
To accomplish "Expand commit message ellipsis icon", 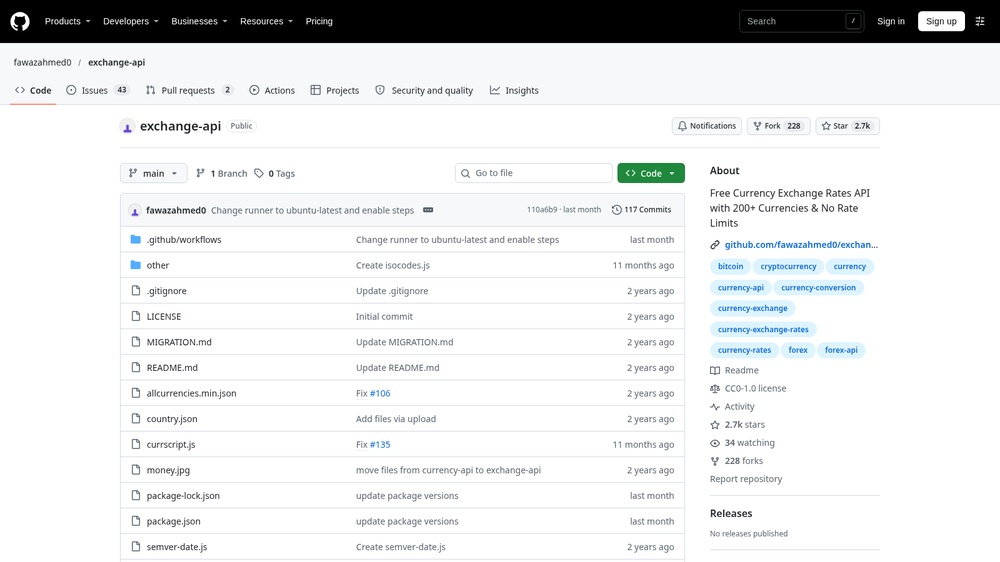I will [x=428, y=210].
